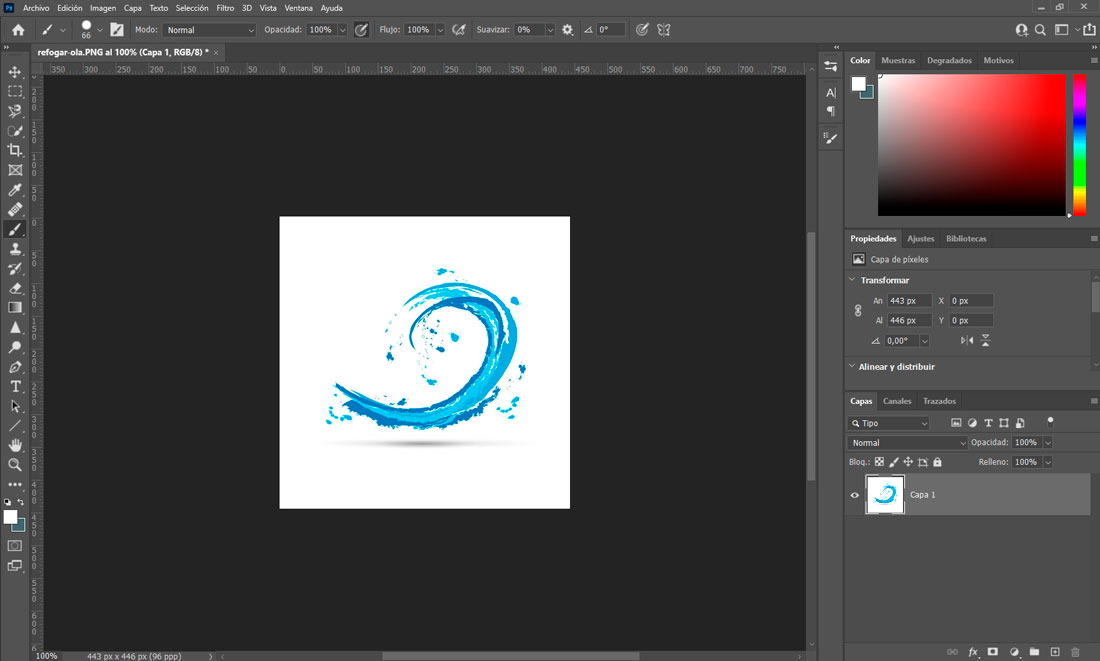The width and height of the screenshot is (1100, 661).
Task: Select the Horizontal Type tool
Action: coord(15,386)
